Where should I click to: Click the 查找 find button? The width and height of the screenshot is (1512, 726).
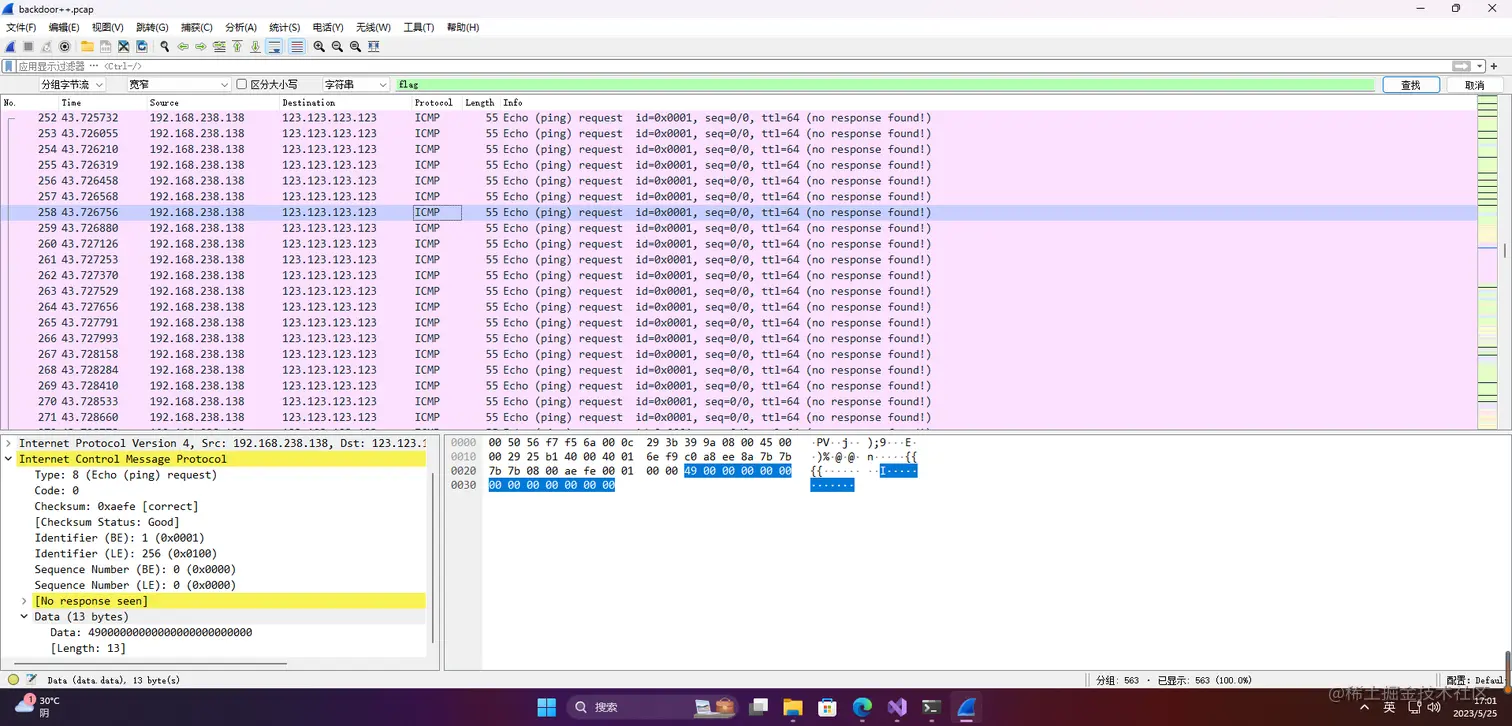[x=1410, y=85]
